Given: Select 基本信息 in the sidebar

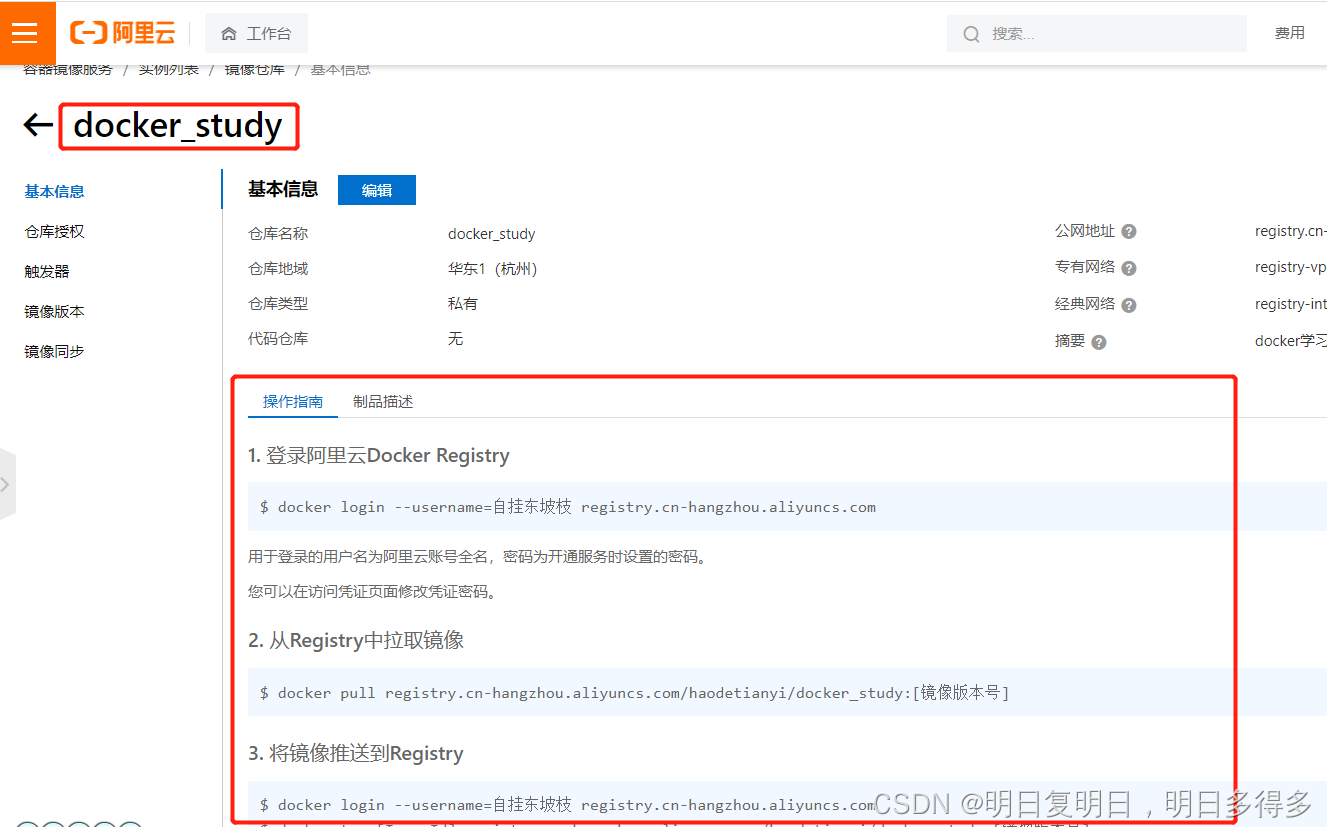Looking at the screenshot, I should coord(55,191).
